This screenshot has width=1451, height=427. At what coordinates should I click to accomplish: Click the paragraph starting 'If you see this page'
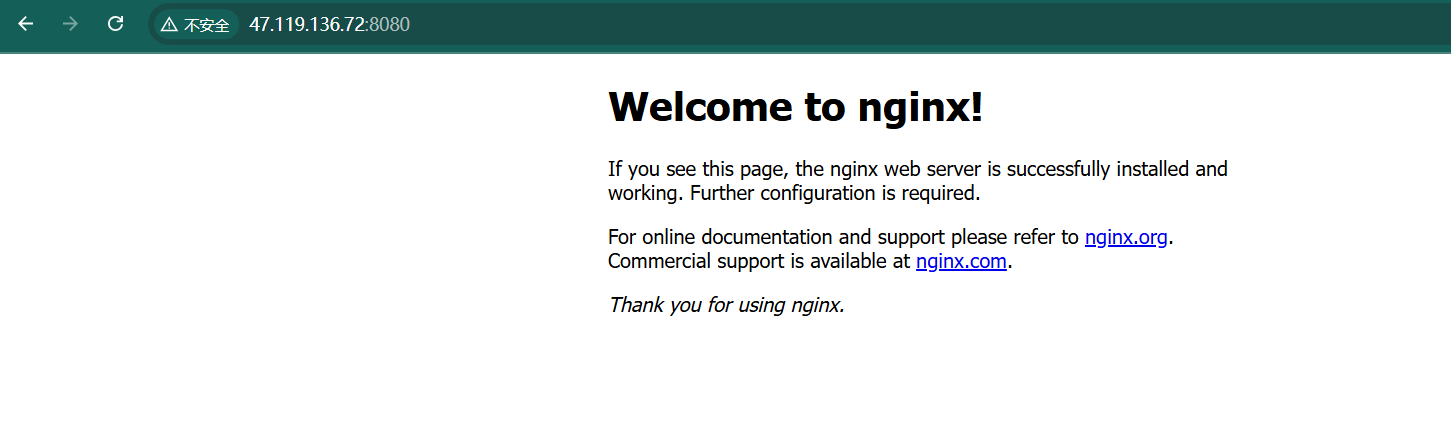click(x=918, y=181)
